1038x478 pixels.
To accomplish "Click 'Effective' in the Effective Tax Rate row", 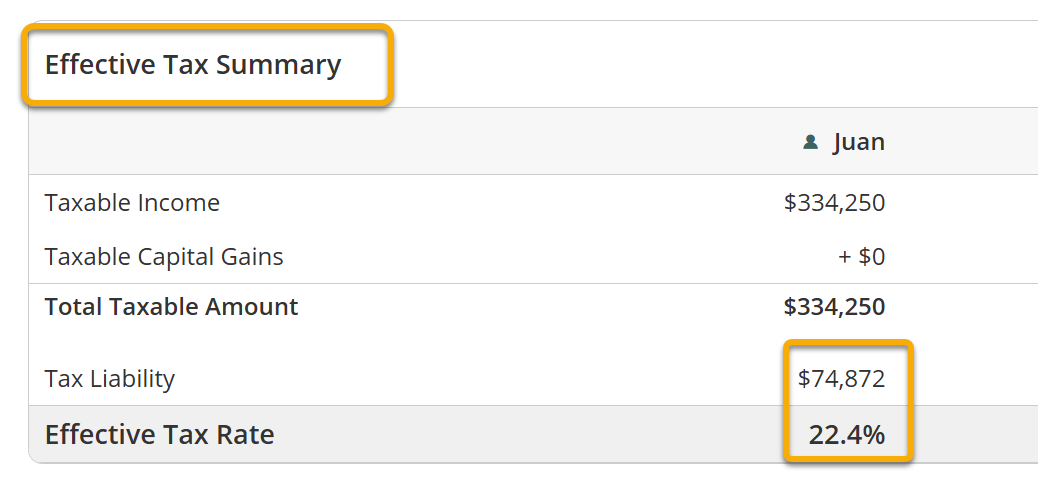I will [x=98, y=435].
